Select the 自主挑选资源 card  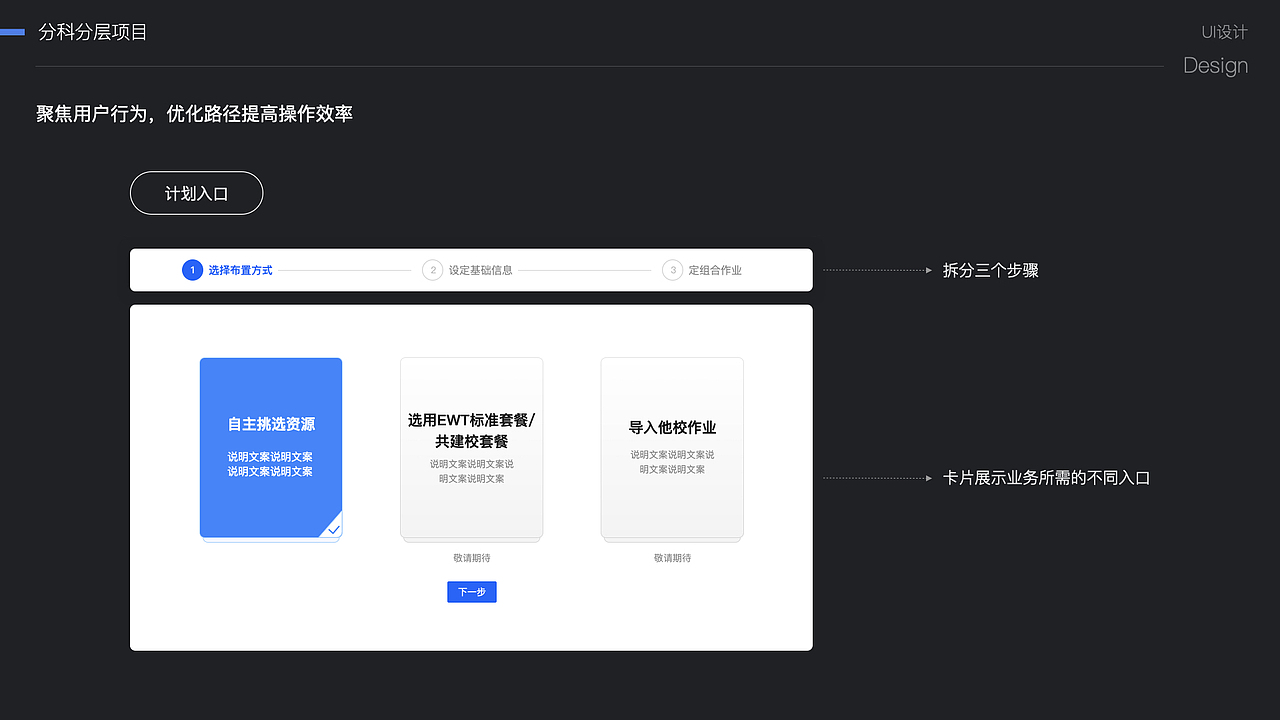point(271,447)
